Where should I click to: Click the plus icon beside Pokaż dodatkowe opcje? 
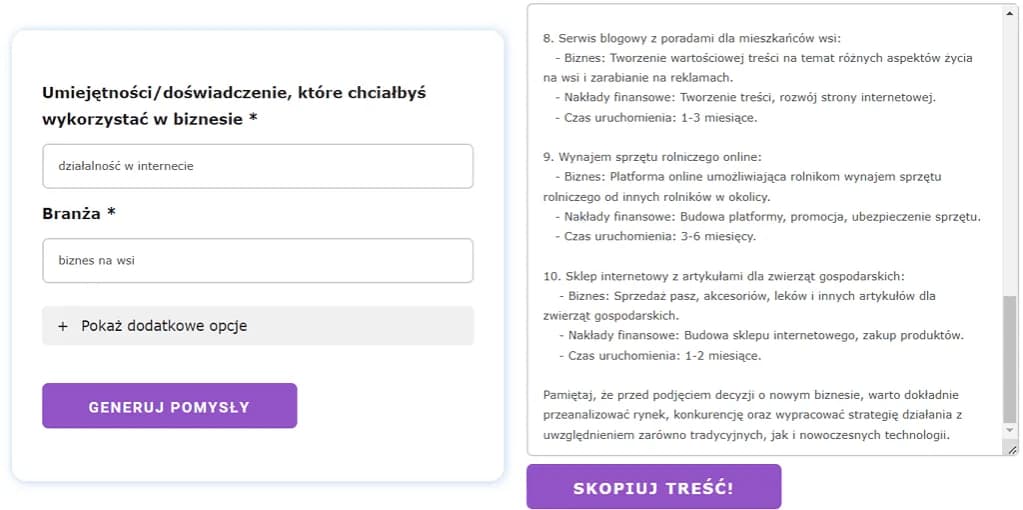(x=63, y=326)
